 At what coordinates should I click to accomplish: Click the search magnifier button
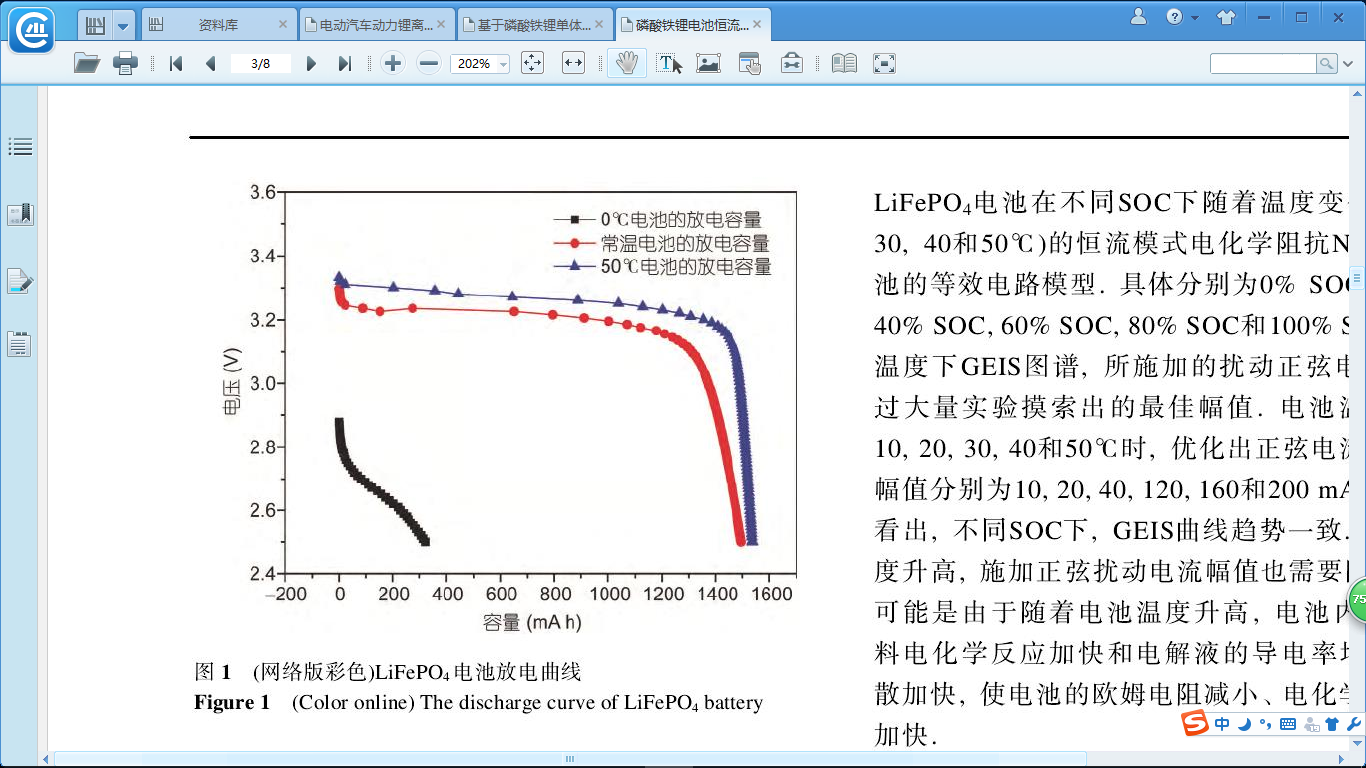pos(1325,64)
